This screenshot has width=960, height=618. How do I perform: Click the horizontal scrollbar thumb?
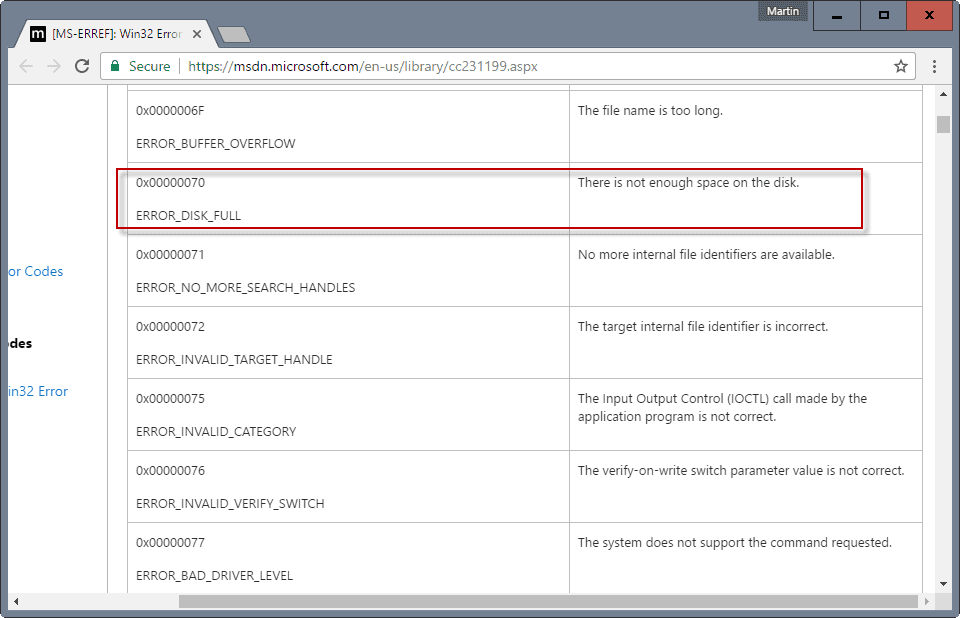pyautogui.click(x=548, y=601)
